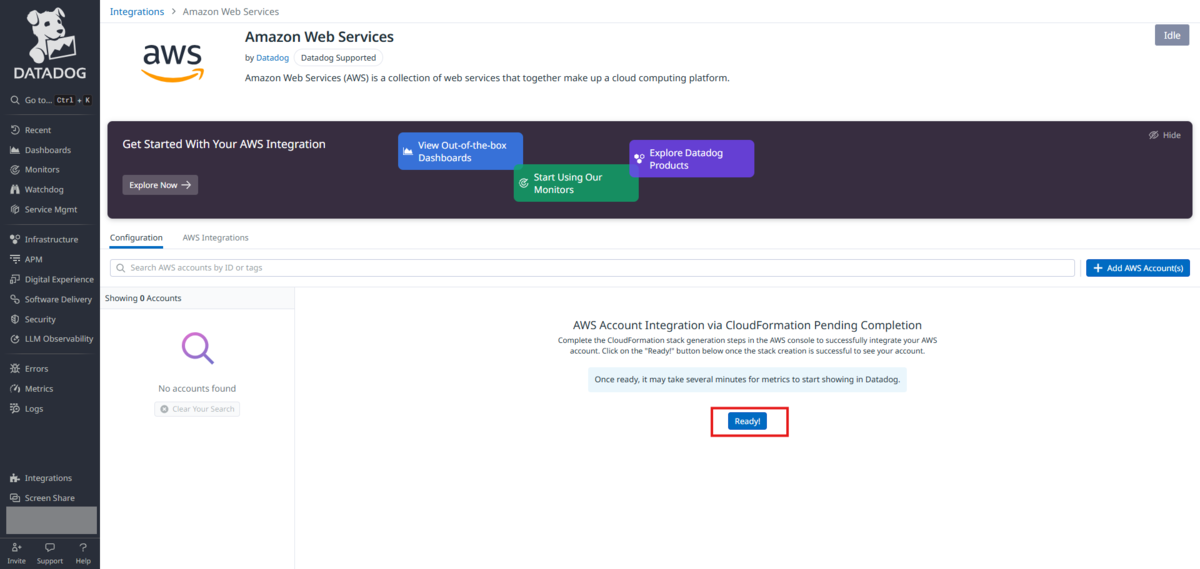Click the Monitors icon in the sidebar
1200x569 pixels.
15,170
